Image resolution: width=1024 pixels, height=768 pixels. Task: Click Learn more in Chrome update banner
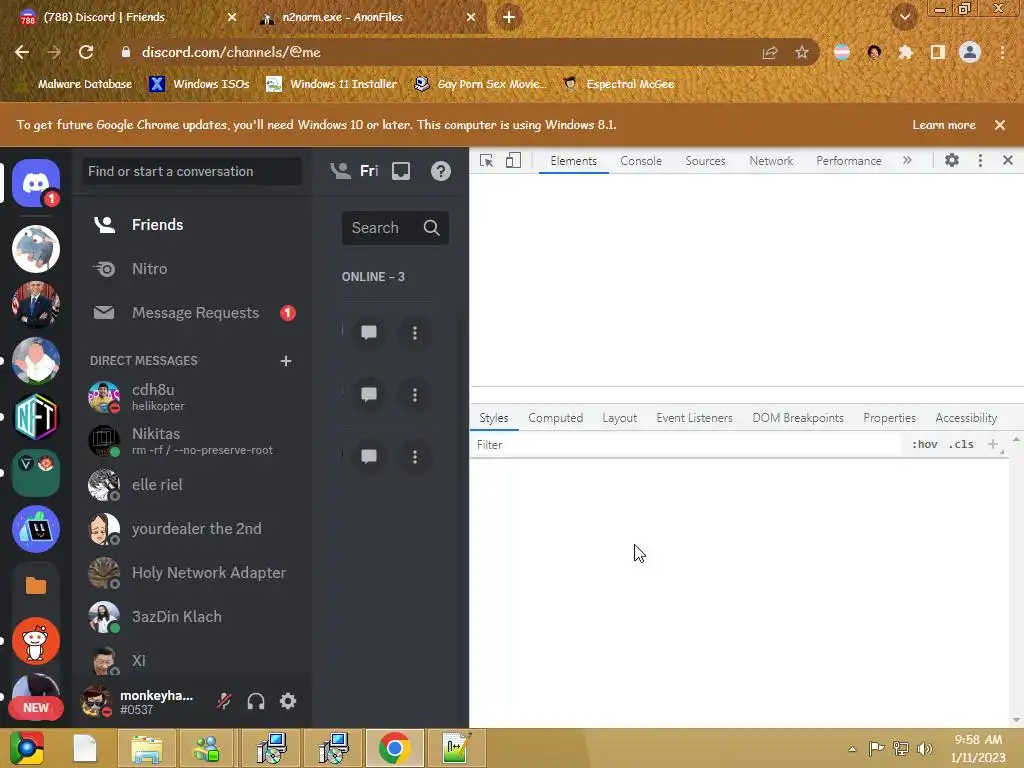(944, 125)
